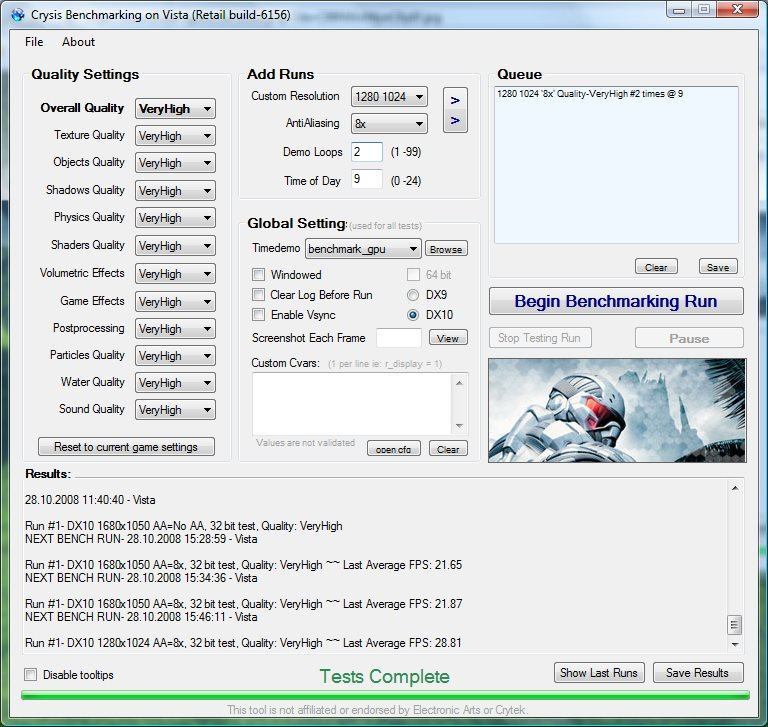768x727 pixels.
Task: Click Show Last Runs
Action: (x=599, y=673)
